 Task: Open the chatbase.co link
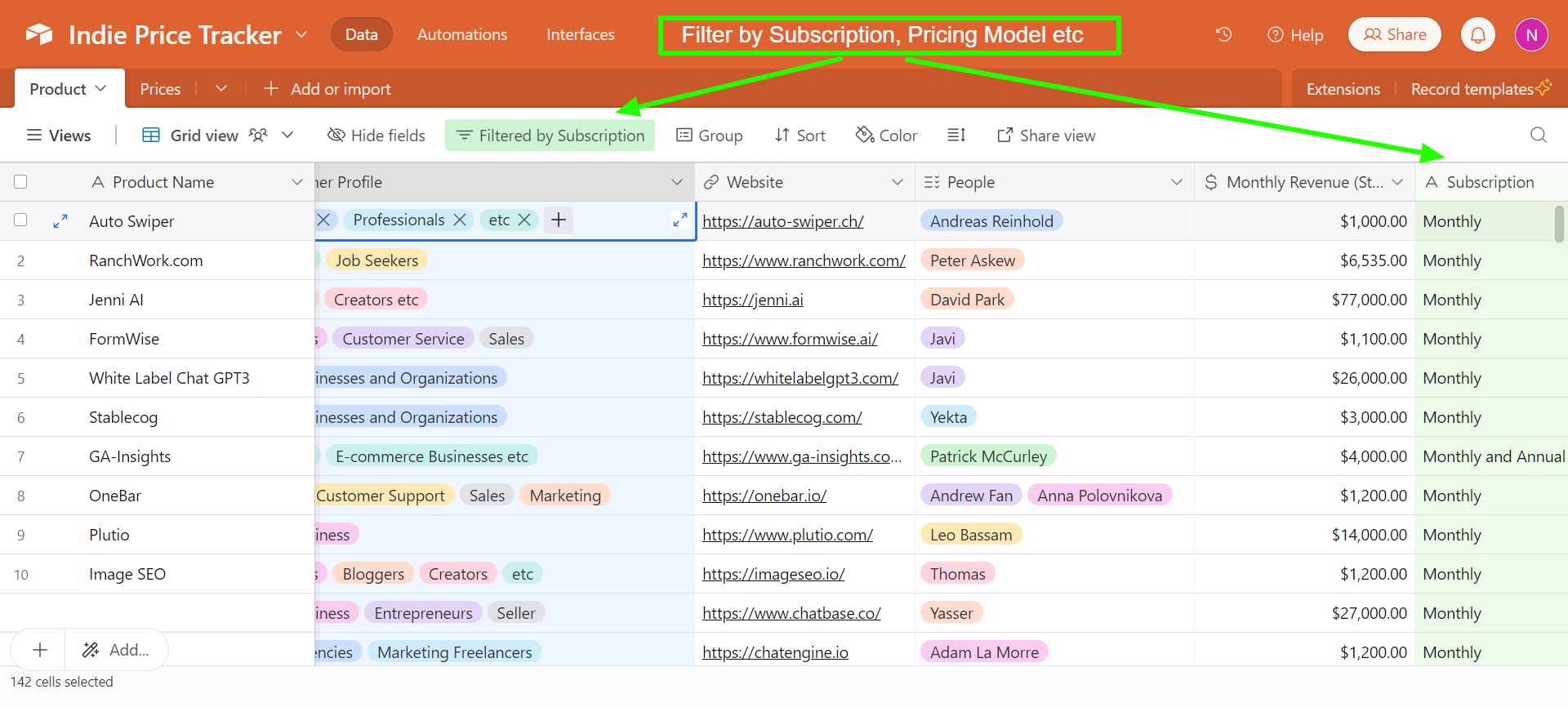coord(791,613)
